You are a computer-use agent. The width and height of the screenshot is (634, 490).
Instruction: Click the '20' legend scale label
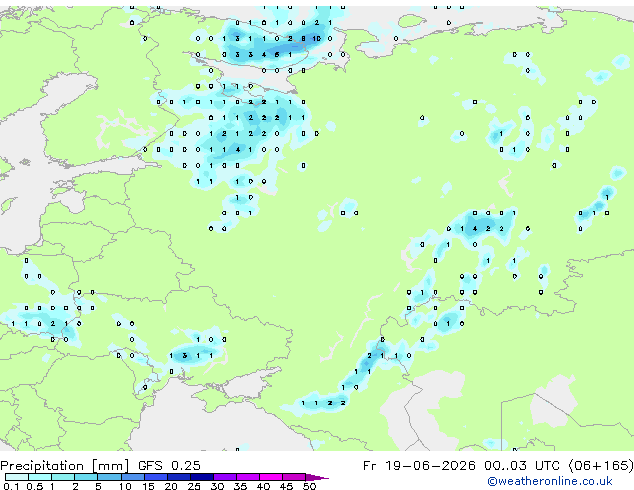click(x=171, y=486)
